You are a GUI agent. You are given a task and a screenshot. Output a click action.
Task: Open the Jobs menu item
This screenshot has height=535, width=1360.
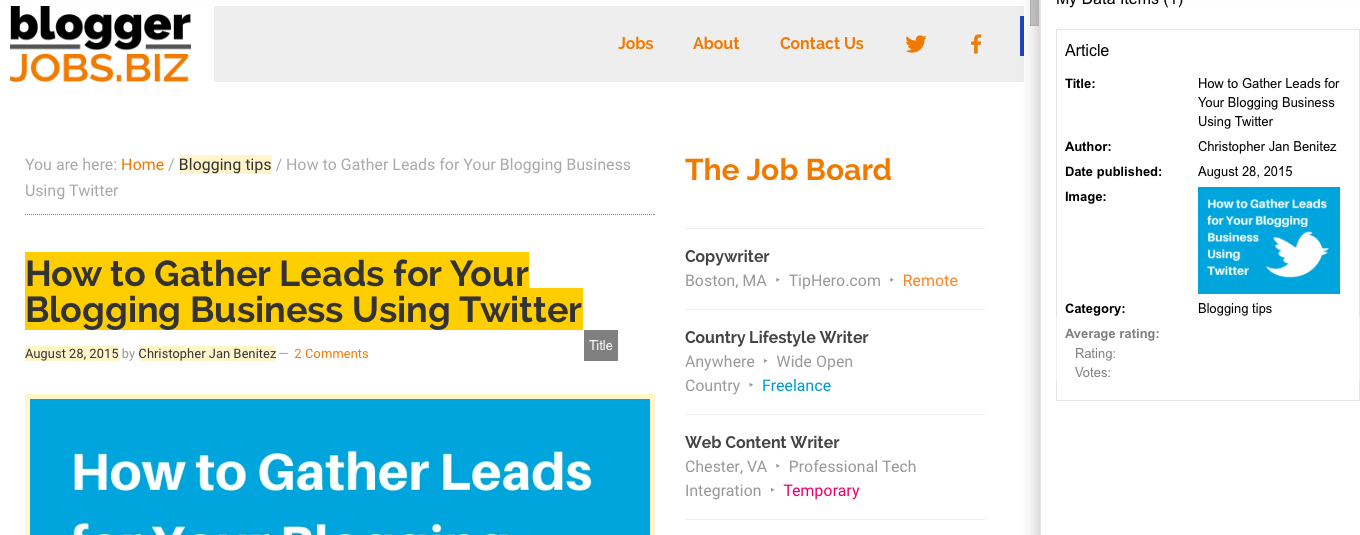coord(635,44)
